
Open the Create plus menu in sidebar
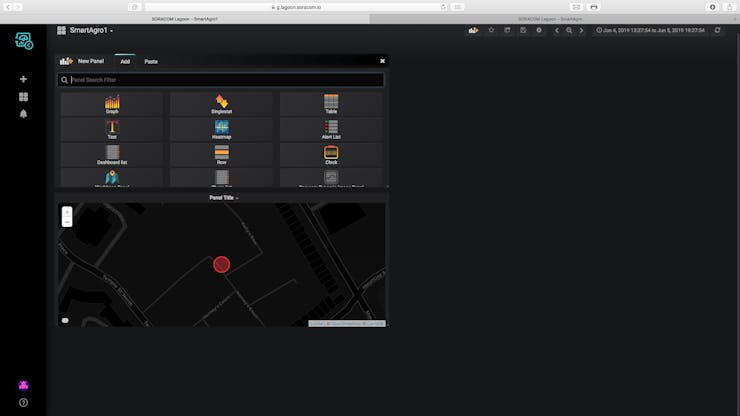tap(23, 79)
